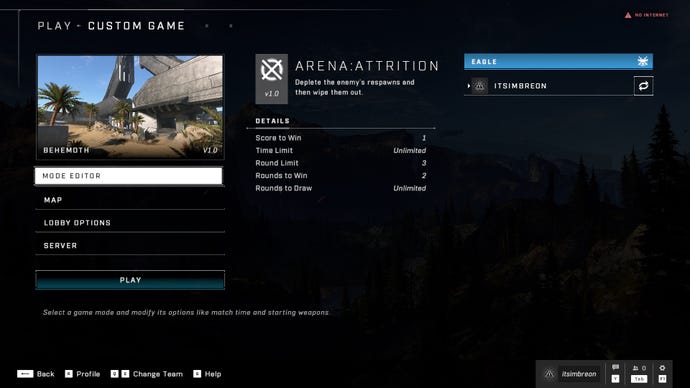Open the Server settings entry
This screenshot has height=388, width=690.
pos(130,246)
